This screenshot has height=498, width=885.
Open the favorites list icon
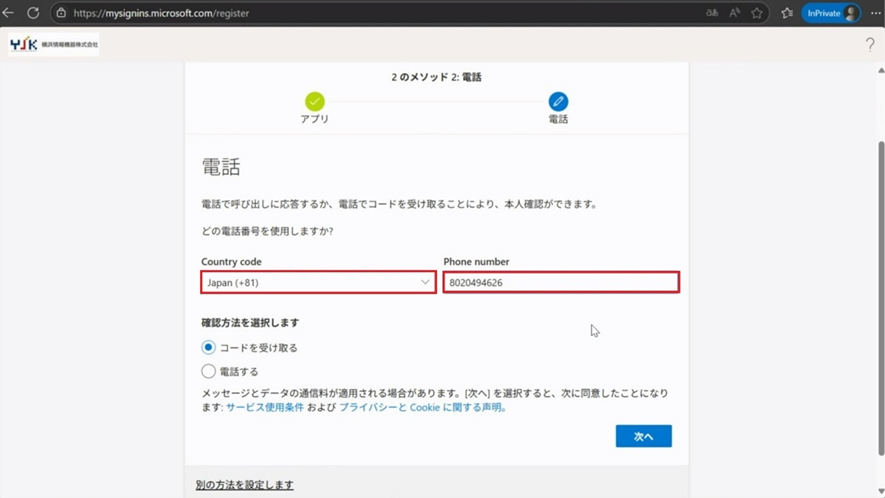[786, 13]
